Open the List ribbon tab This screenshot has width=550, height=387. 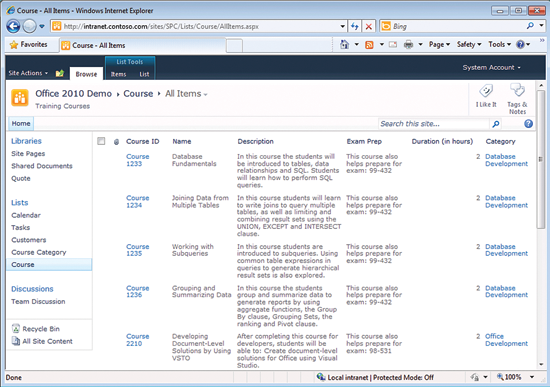coord(144,74)
